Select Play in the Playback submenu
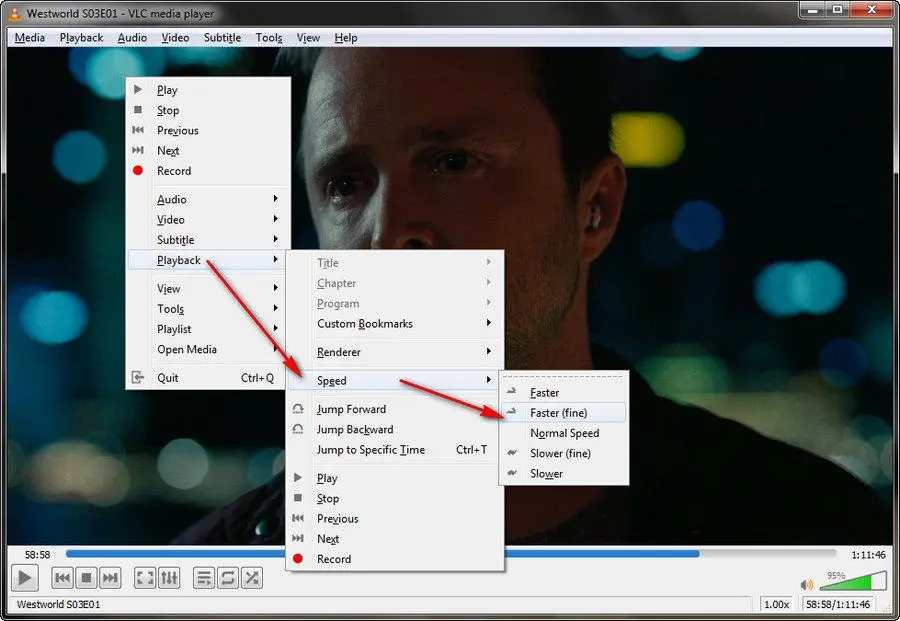 tap(395, 478)
